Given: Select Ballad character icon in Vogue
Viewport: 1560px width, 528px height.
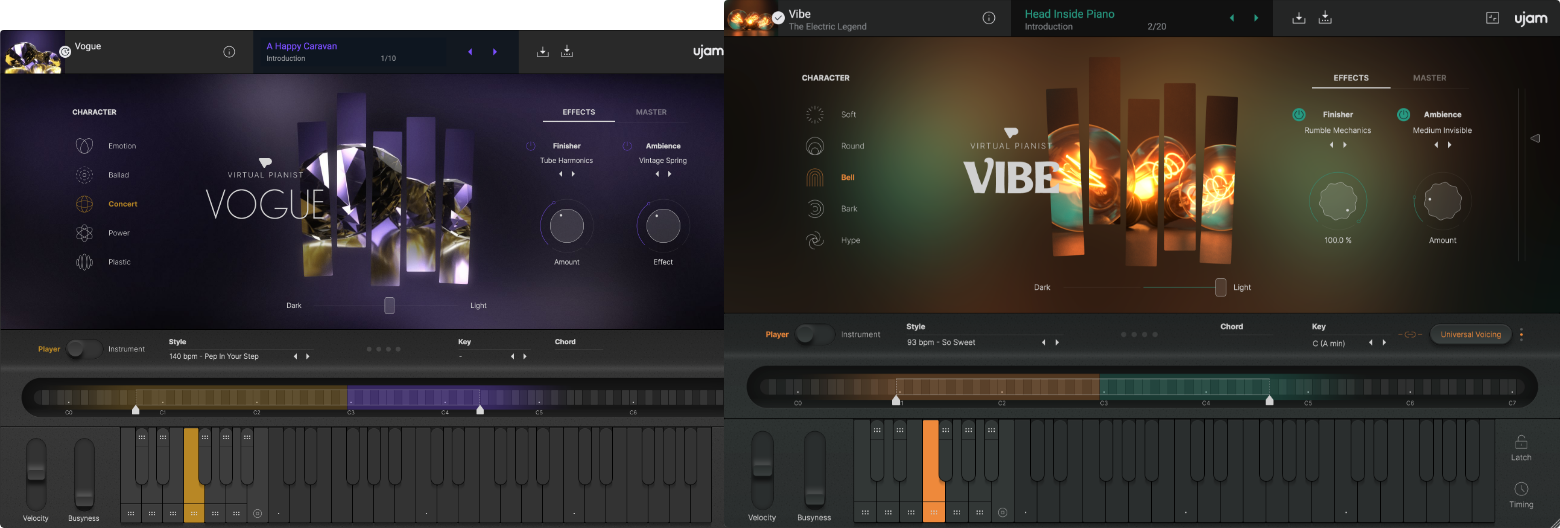Looking at the screenshot, I should point(85,175).
